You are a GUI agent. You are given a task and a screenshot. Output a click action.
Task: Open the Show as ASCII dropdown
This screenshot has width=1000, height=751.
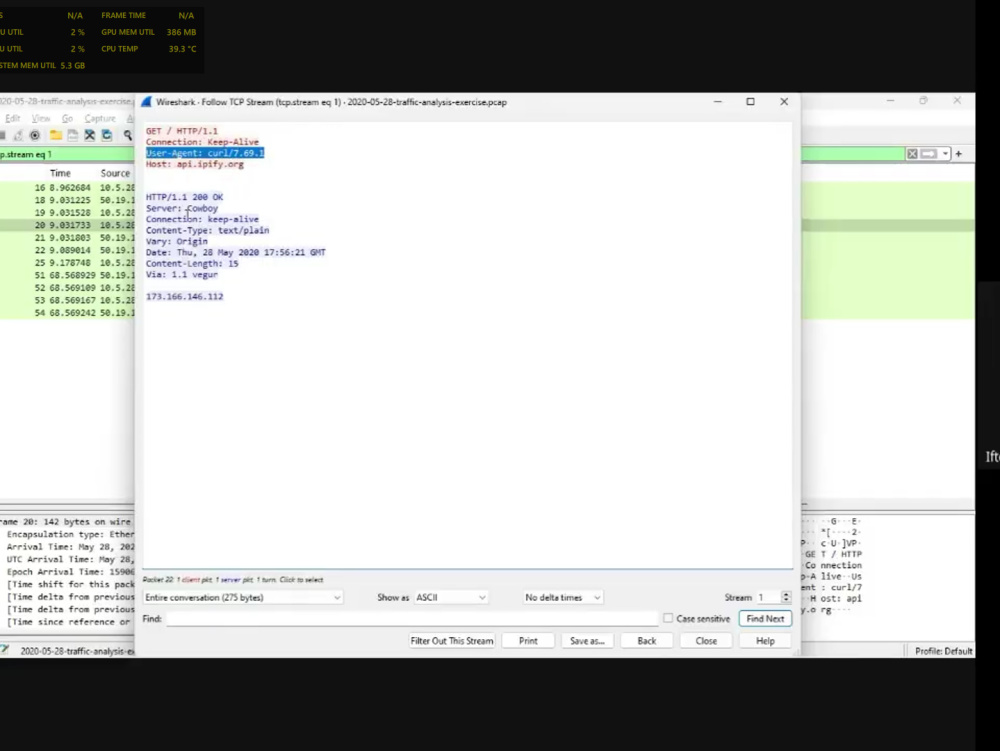pos(451,597)
